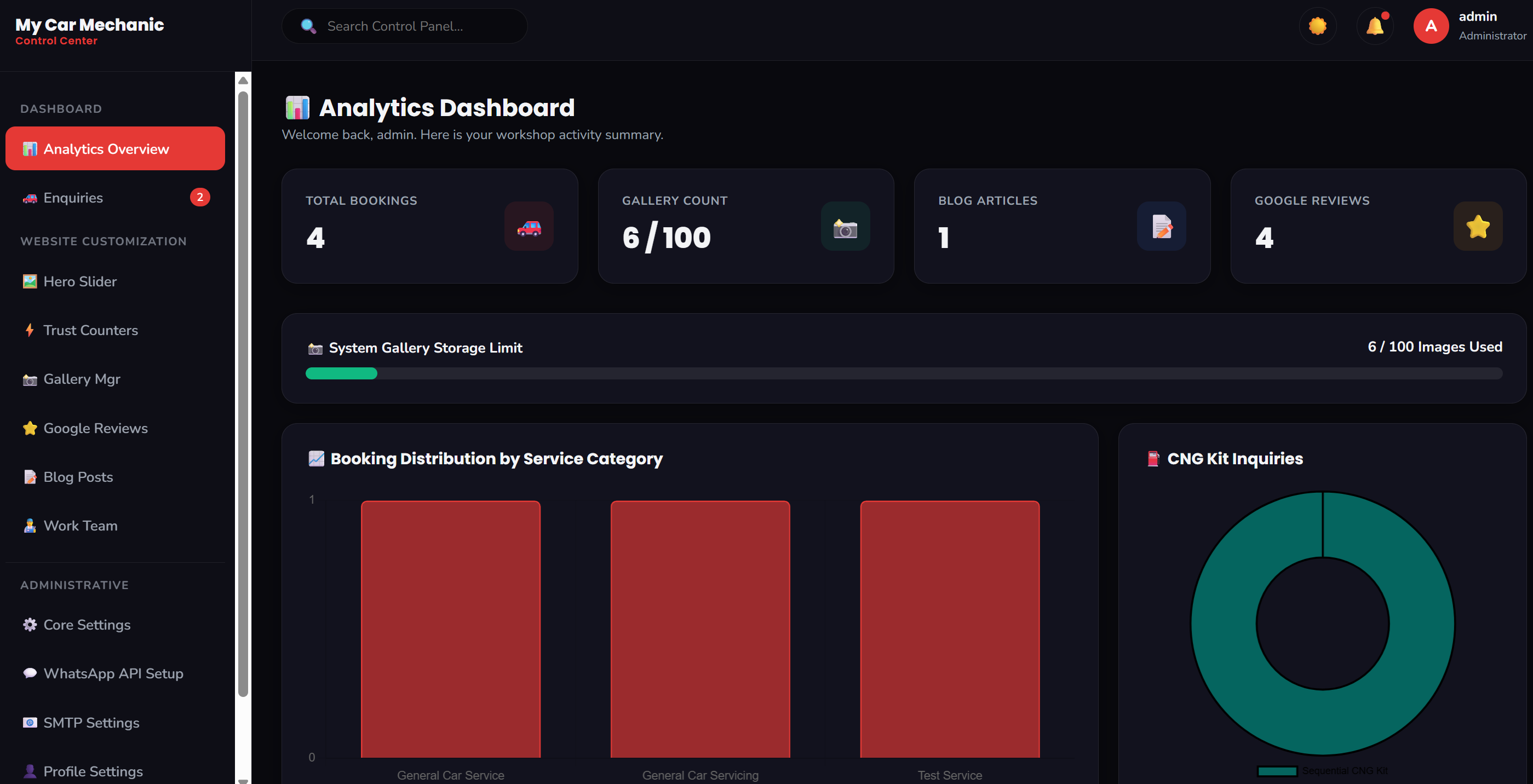Viewport: 1533px width, 784px height.
Task: Click the Blog Posts document icon
Action: click(30, 477)
